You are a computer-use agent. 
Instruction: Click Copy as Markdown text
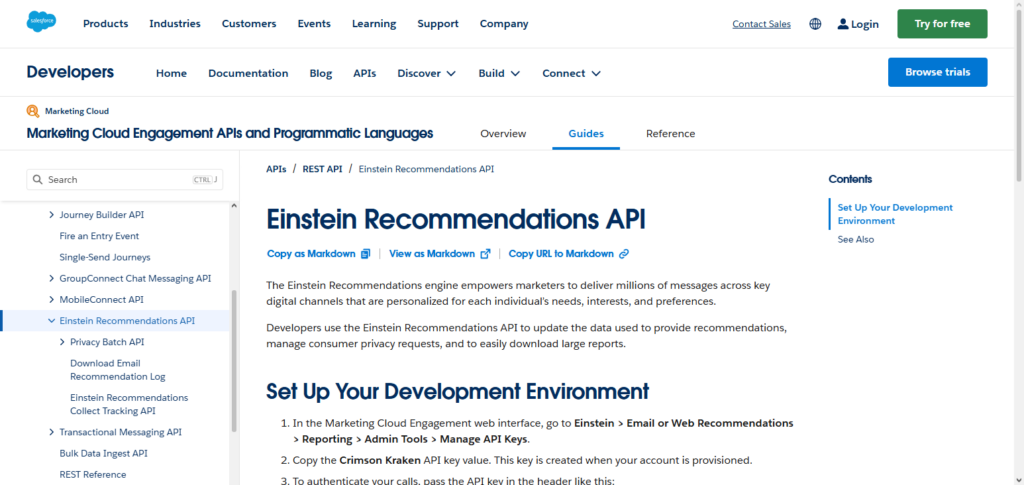(x=312, y=254)
